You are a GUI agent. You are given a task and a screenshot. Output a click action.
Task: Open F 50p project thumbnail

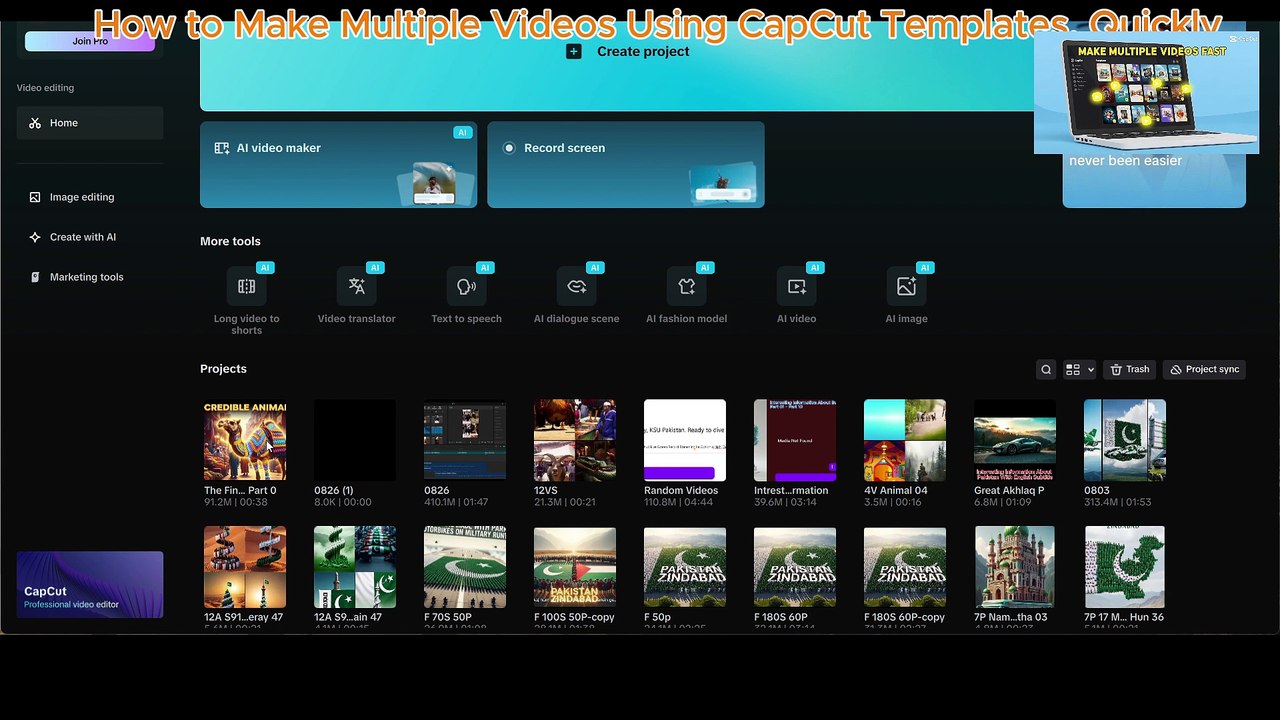pyautogui.click(x=685, y=567)
